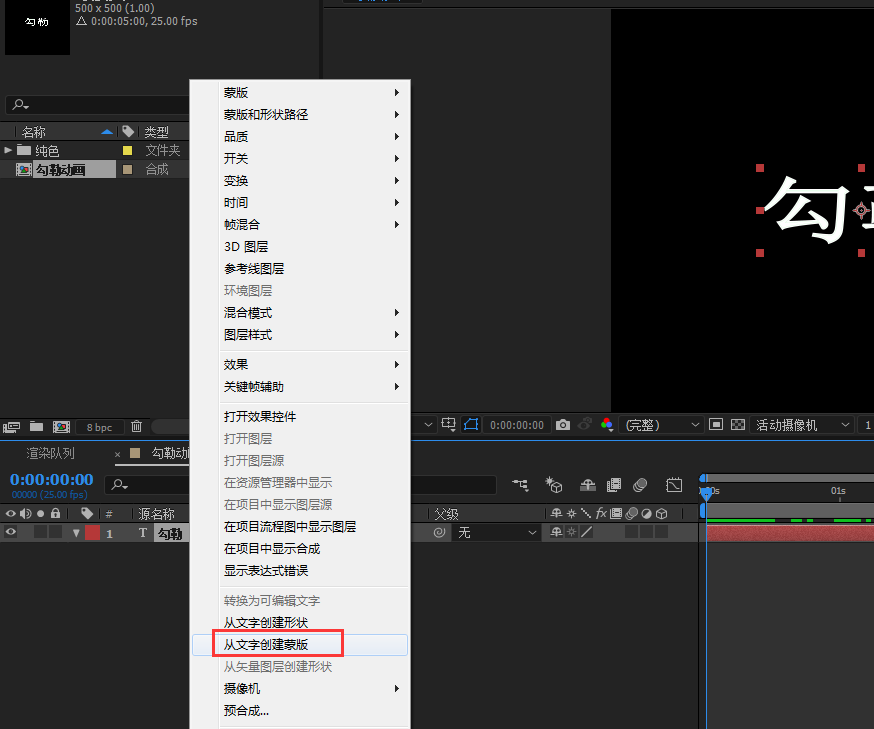The image size is (874, 729).
Task: Create a new folder in project panel
Action: 36,426
